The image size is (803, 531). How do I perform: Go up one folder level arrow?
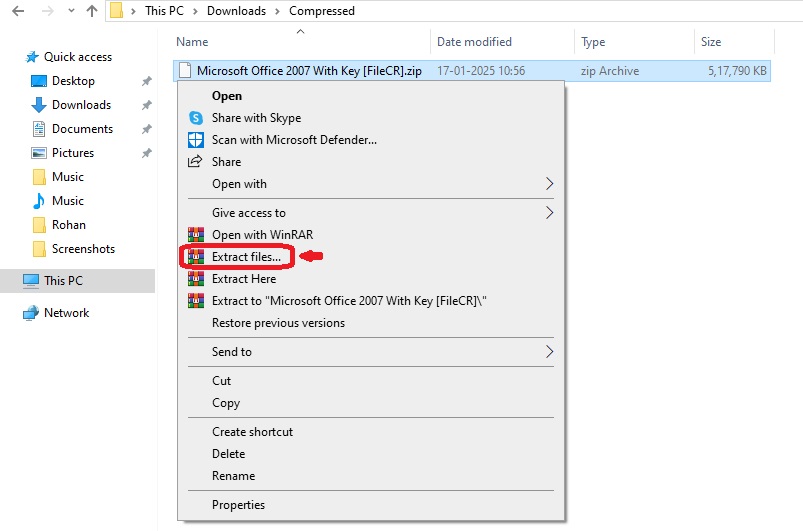(x=92, y=11)
